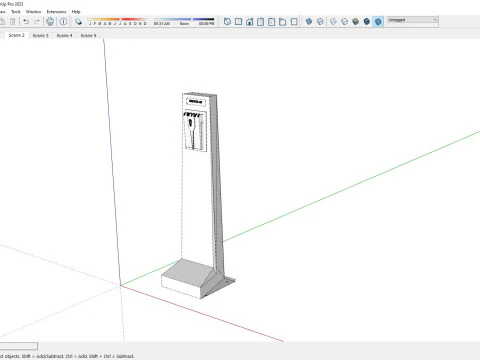480x360 pixels.
Task: Click the Erase trash can icon
Action: click(13, 22)
